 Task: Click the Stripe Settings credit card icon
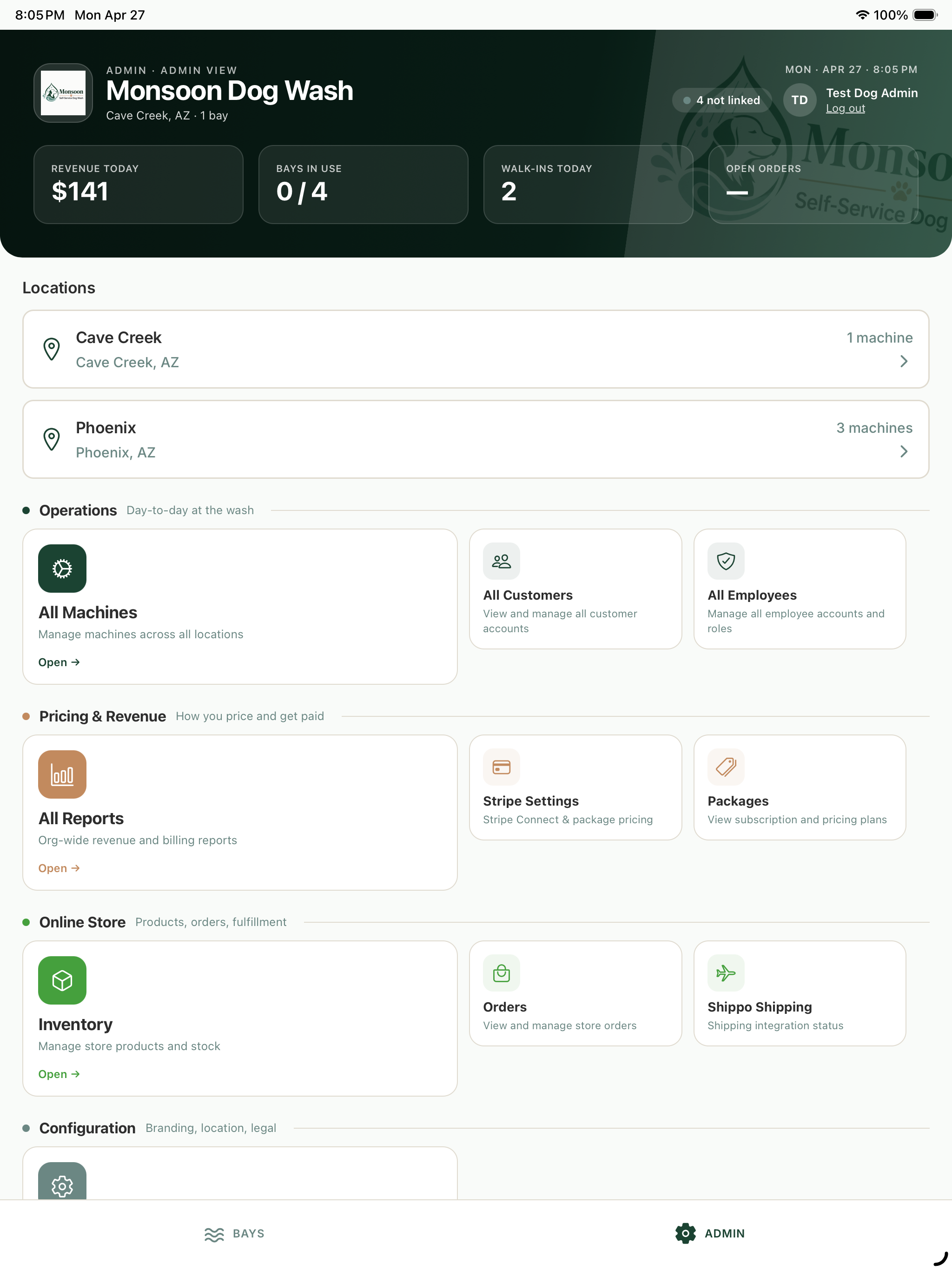tap(501, 767)
